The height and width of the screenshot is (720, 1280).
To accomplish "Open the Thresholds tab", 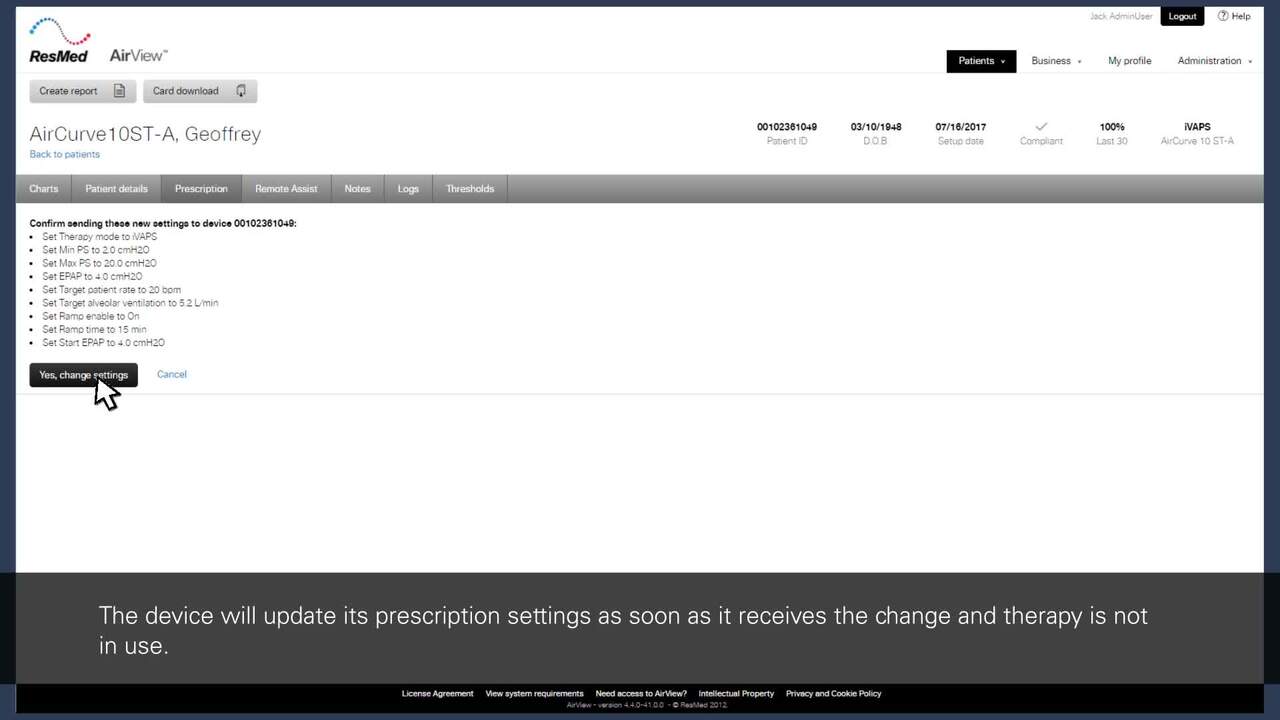I will [x=470, y=189].
